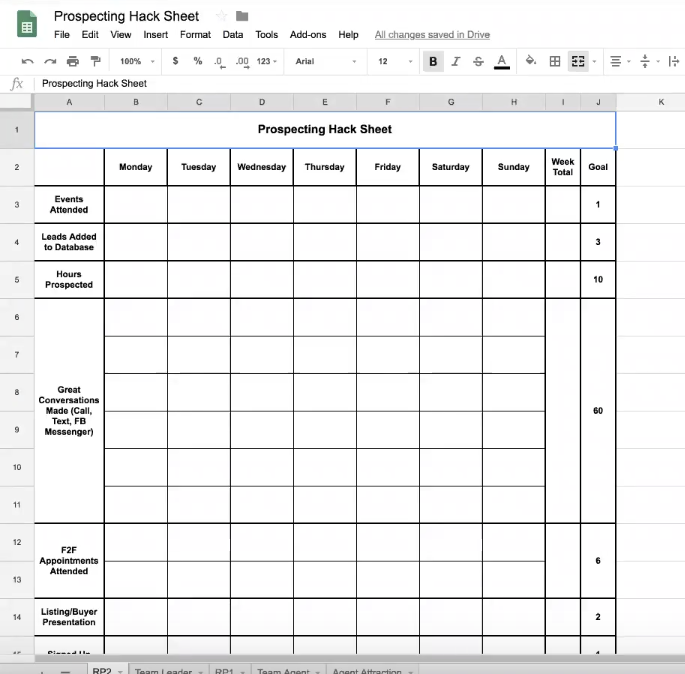Click the Undo arrow icon
Screen dimensions: 685x674
(27, 62)
